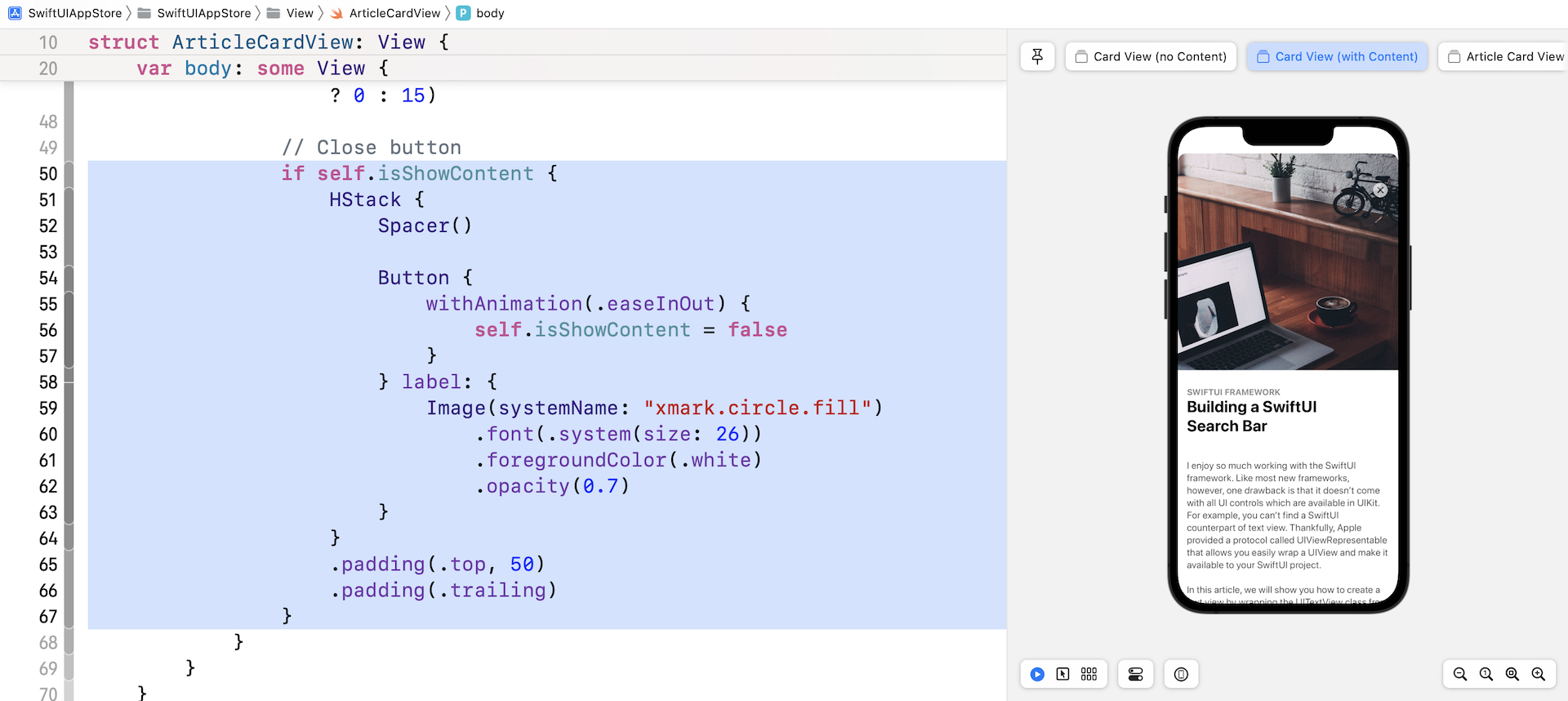1568x701 pixels.
Task: Click the 0.7 opacity value
Action: 600,486
